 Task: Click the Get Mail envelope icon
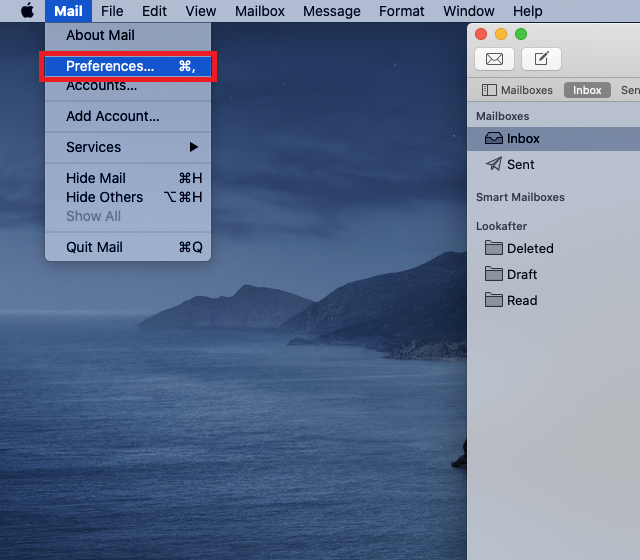coord(494,59)
